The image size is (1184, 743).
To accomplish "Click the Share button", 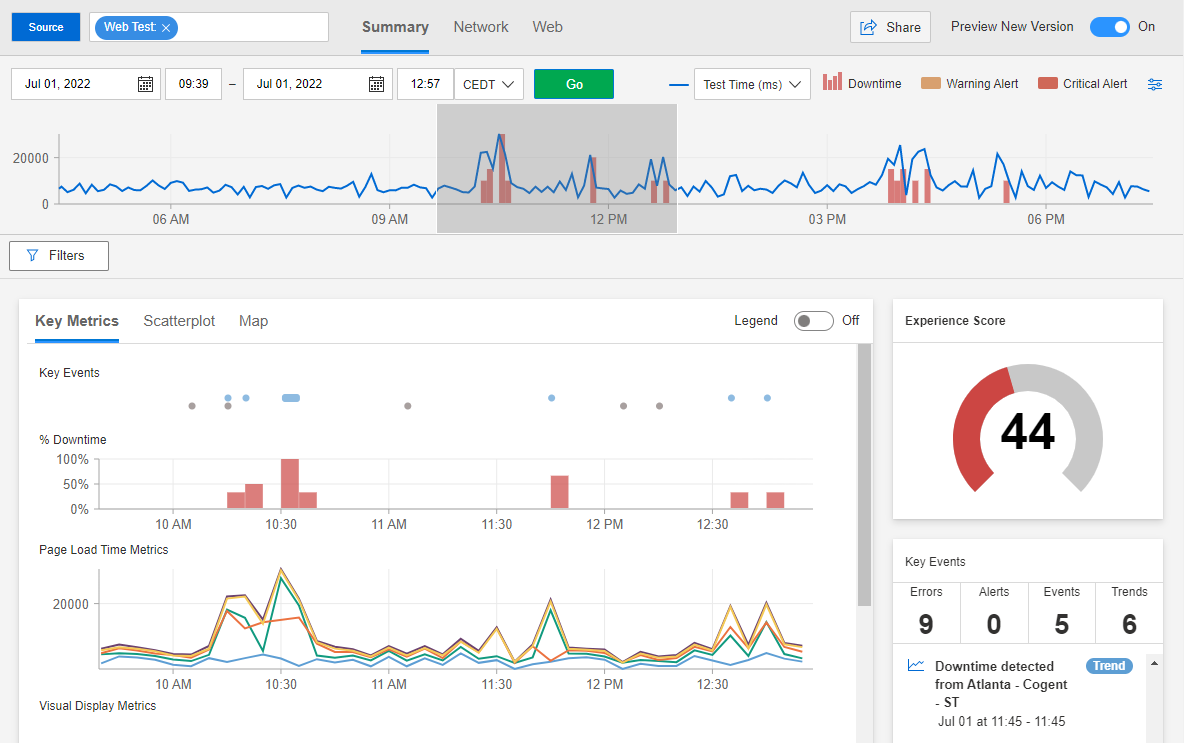I will [x=890, y=27].
